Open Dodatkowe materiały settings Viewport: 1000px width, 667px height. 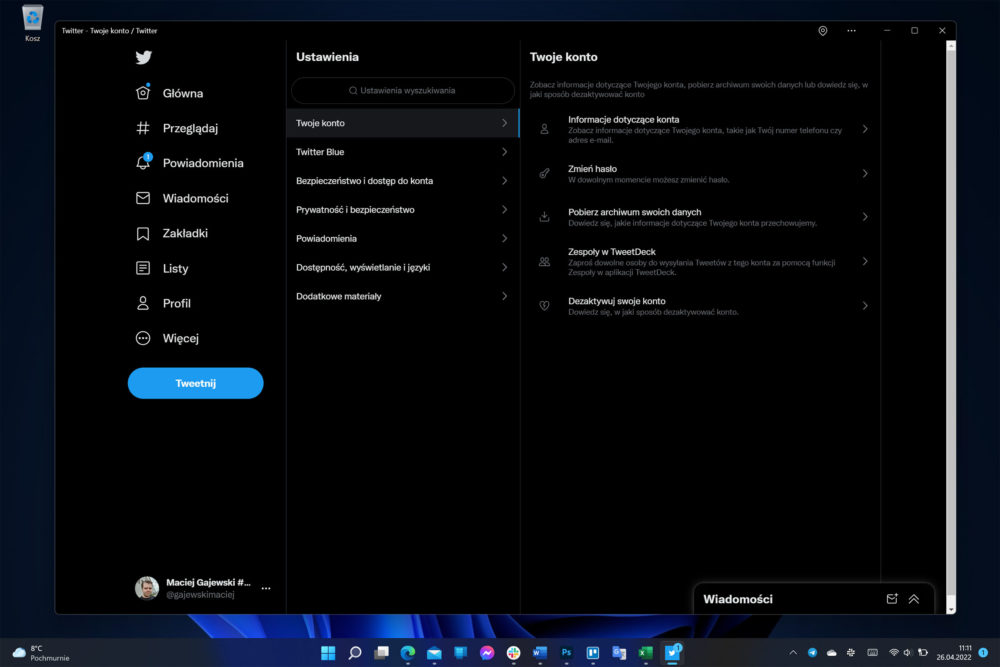(x=403, y=296)
